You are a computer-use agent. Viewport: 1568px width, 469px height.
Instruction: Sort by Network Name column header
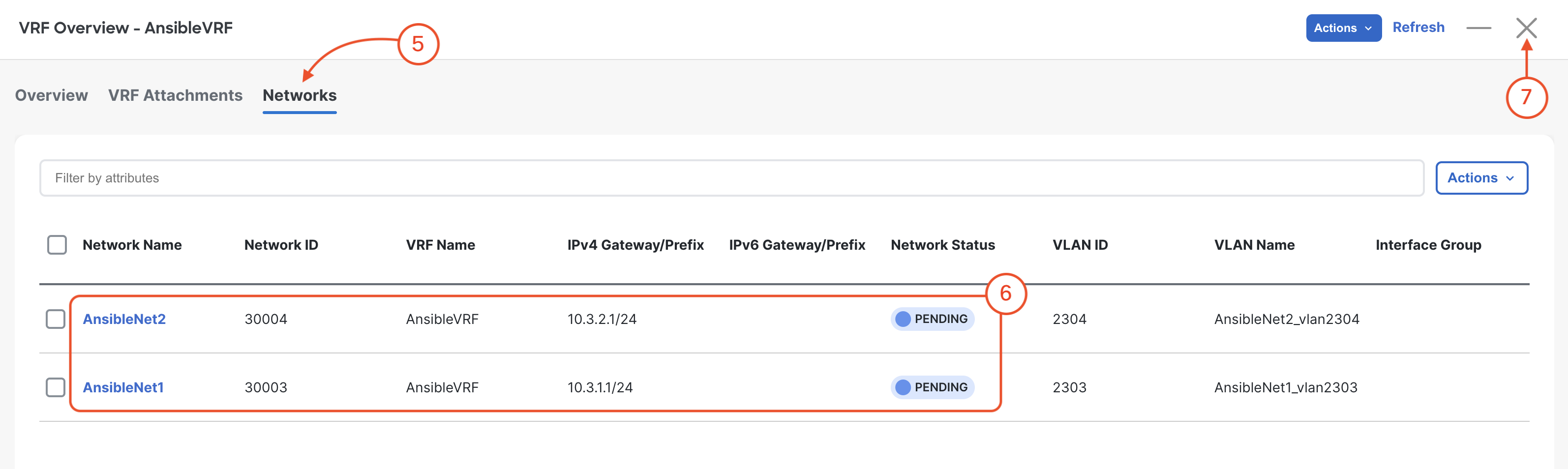point(132,244)
